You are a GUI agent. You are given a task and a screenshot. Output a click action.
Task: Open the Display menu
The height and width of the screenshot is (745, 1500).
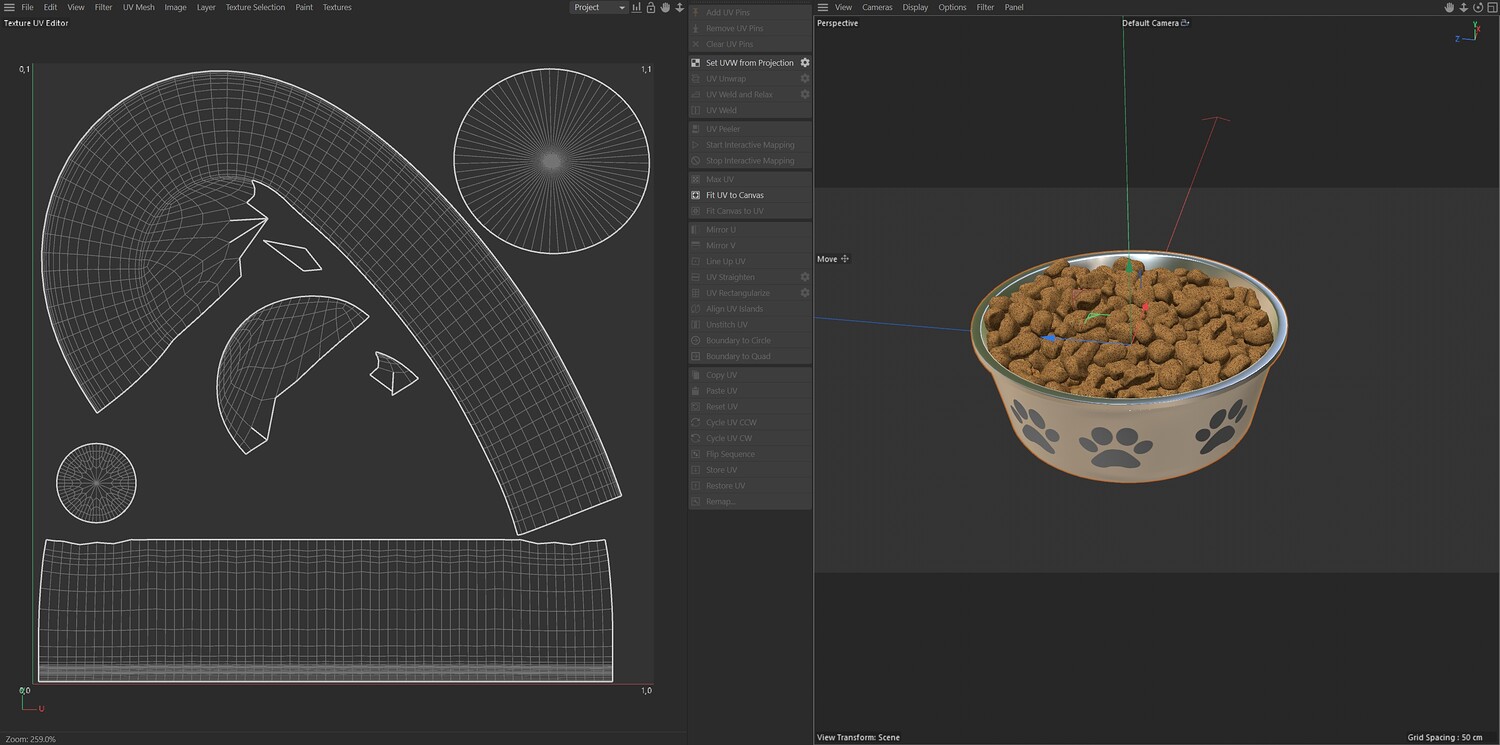[915, 7]
